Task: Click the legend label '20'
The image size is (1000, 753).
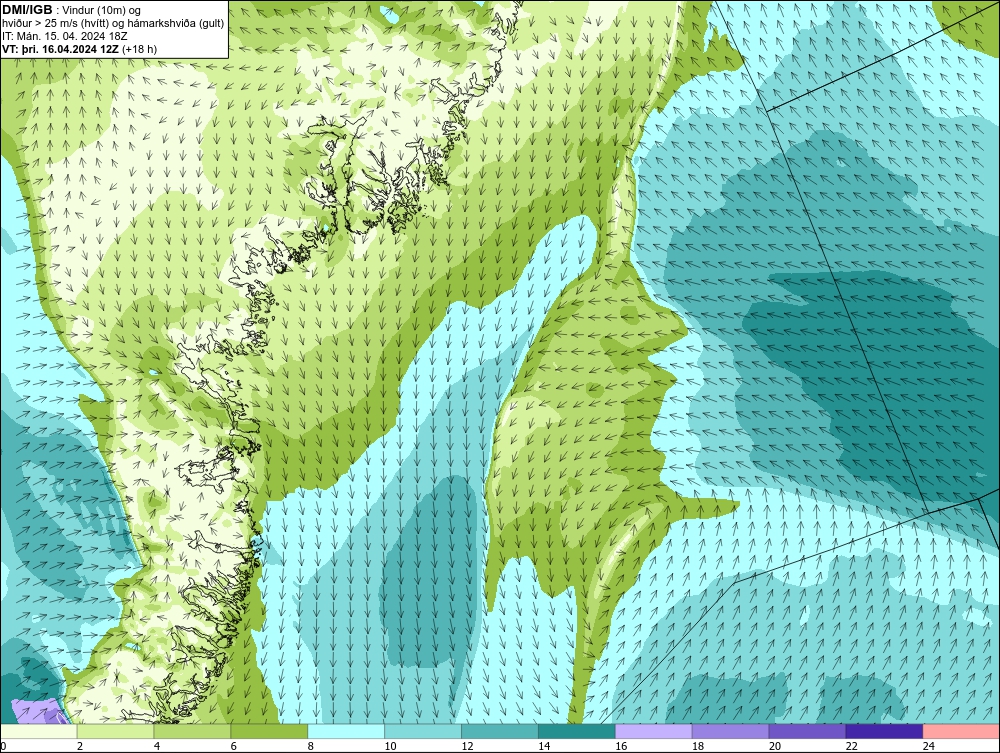Action: tap(775, 746)
